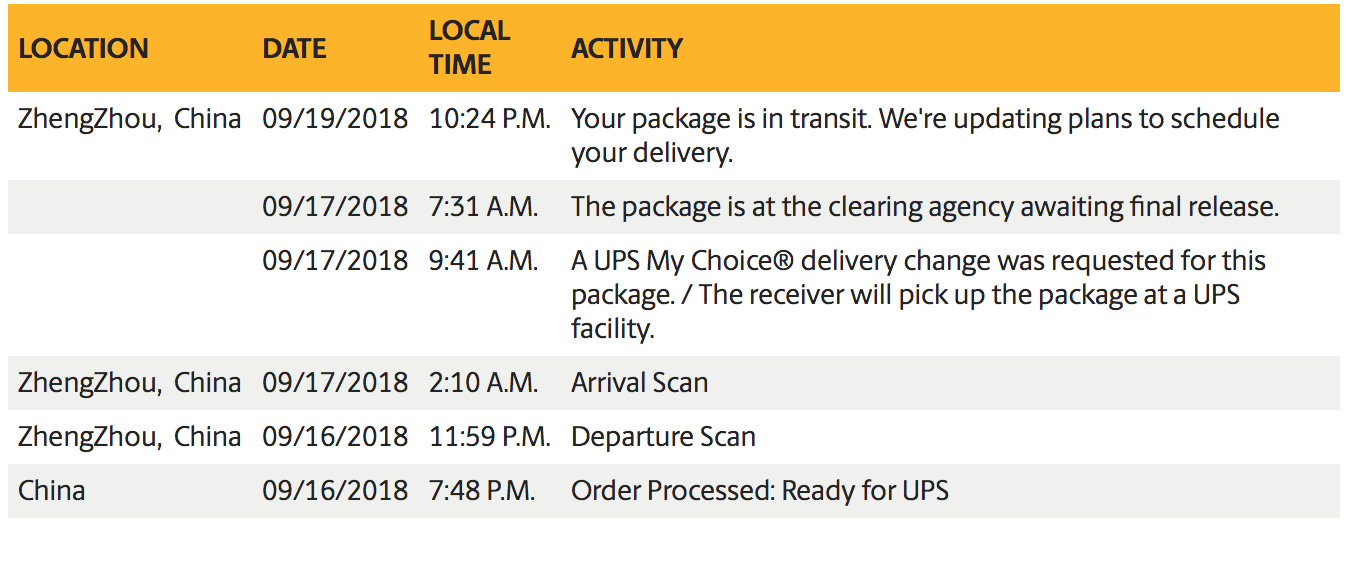Click the 2:10 A.M. time cell
The width and height of the screenshot is (1364, 562).
(x=484, y=382)
